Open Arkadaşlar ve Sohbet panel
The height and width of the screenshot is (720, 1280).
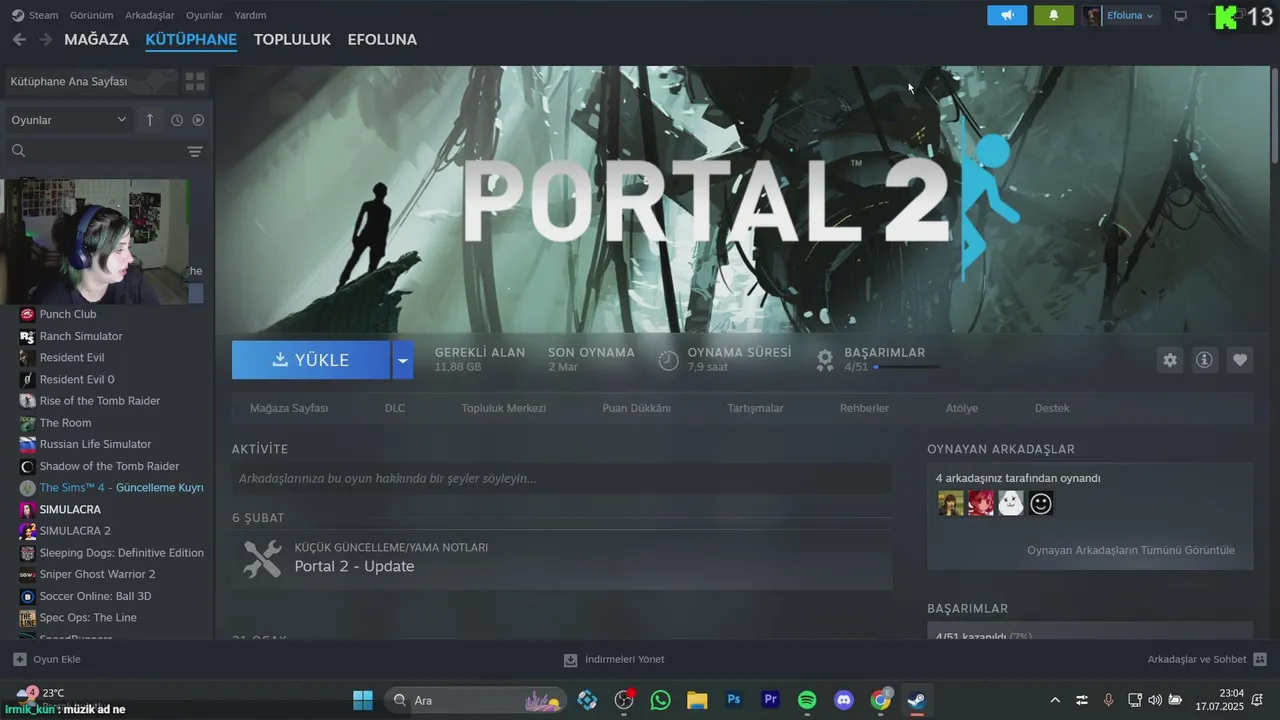tap(1207, 659)
